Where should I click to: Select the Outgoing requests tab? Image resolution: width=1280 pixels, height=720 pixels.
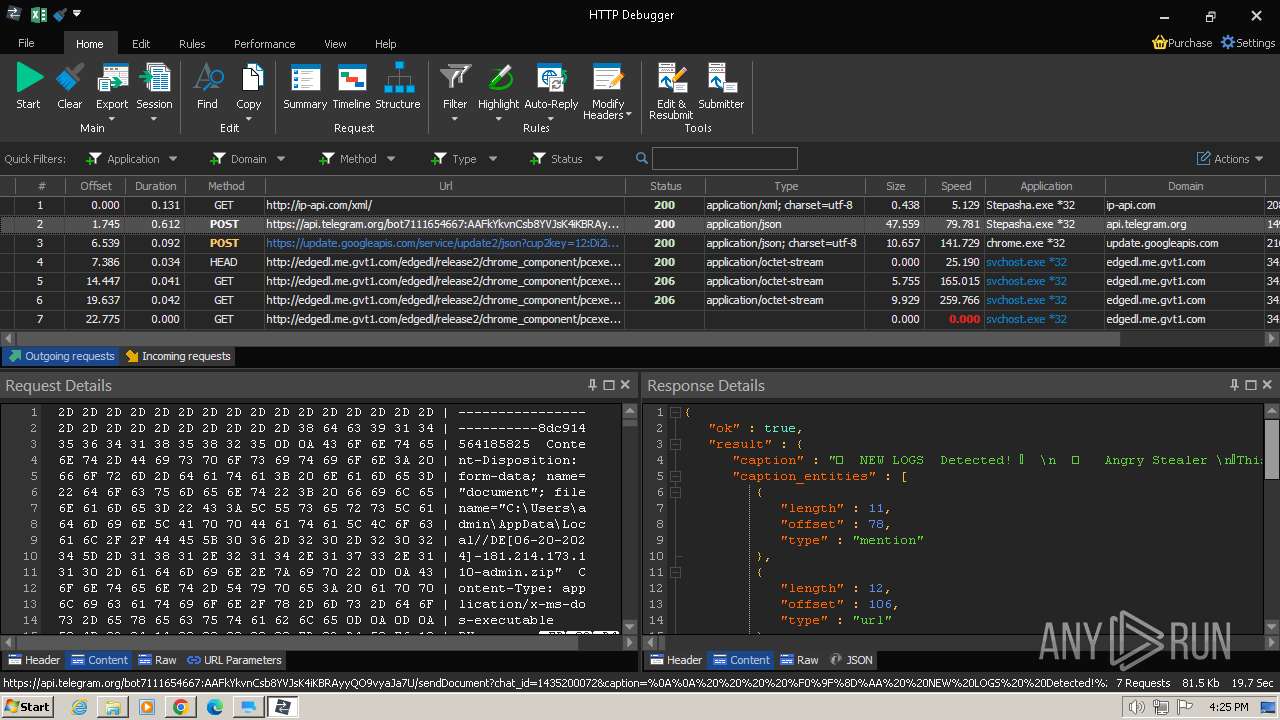tap(61, 356)
